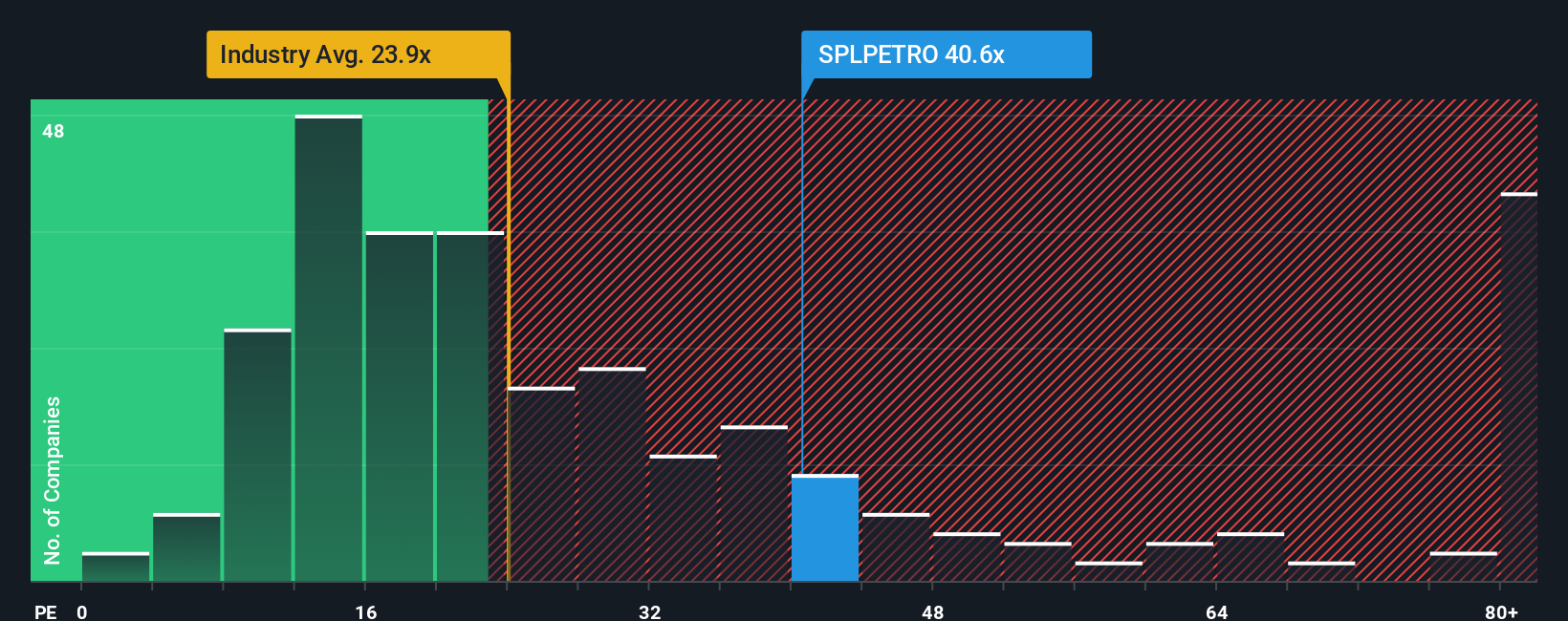Click the x-axis tick label 0
Screen dimensions: 1568x621
(x=82, y=611)
